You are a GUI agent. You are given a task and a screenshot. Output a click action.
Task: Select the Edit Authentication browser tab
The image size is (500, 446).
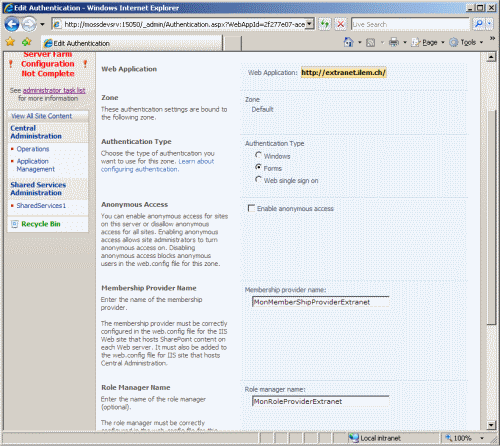coord(132,43)
